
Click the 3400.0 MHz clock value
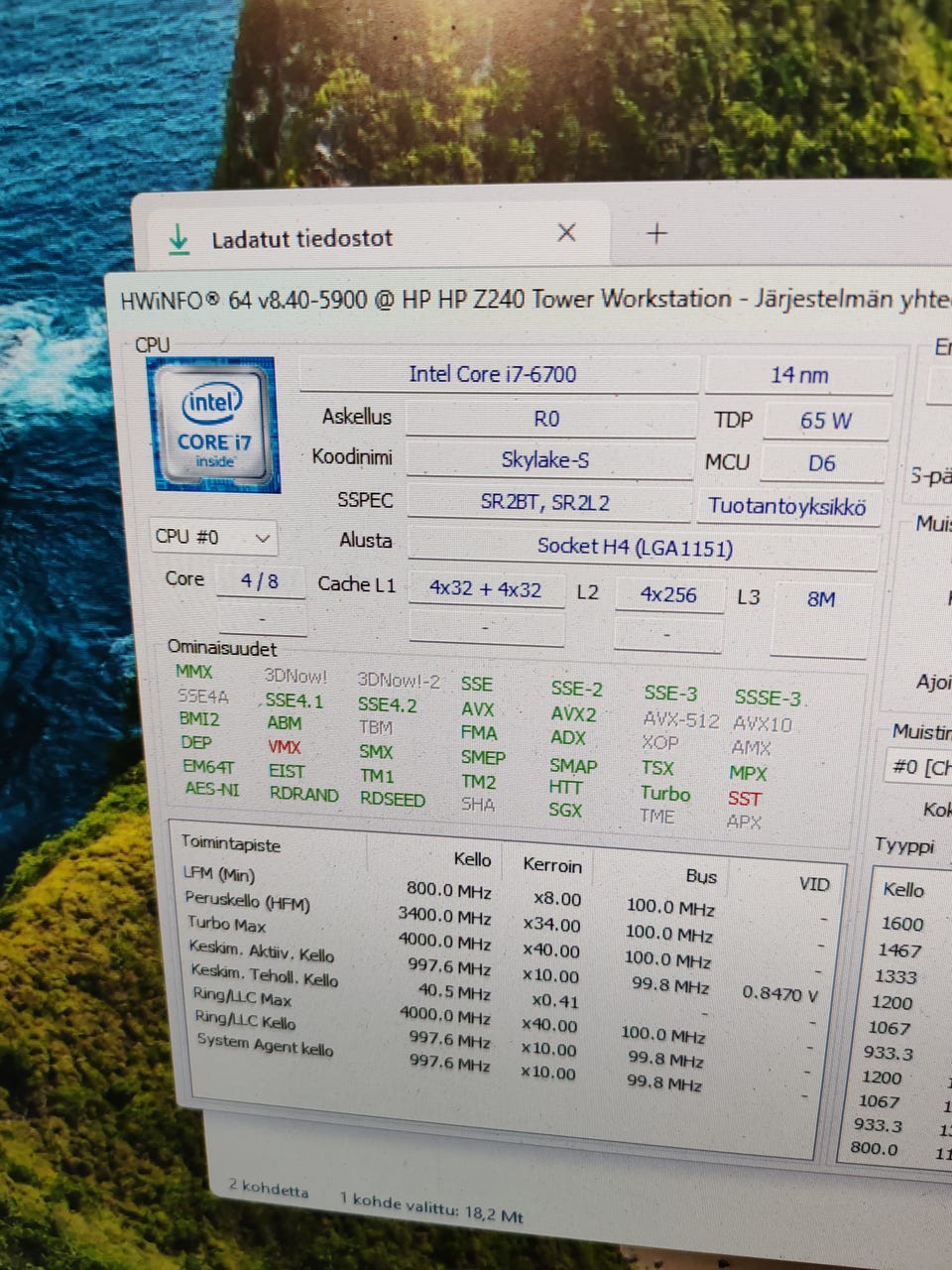444,915
